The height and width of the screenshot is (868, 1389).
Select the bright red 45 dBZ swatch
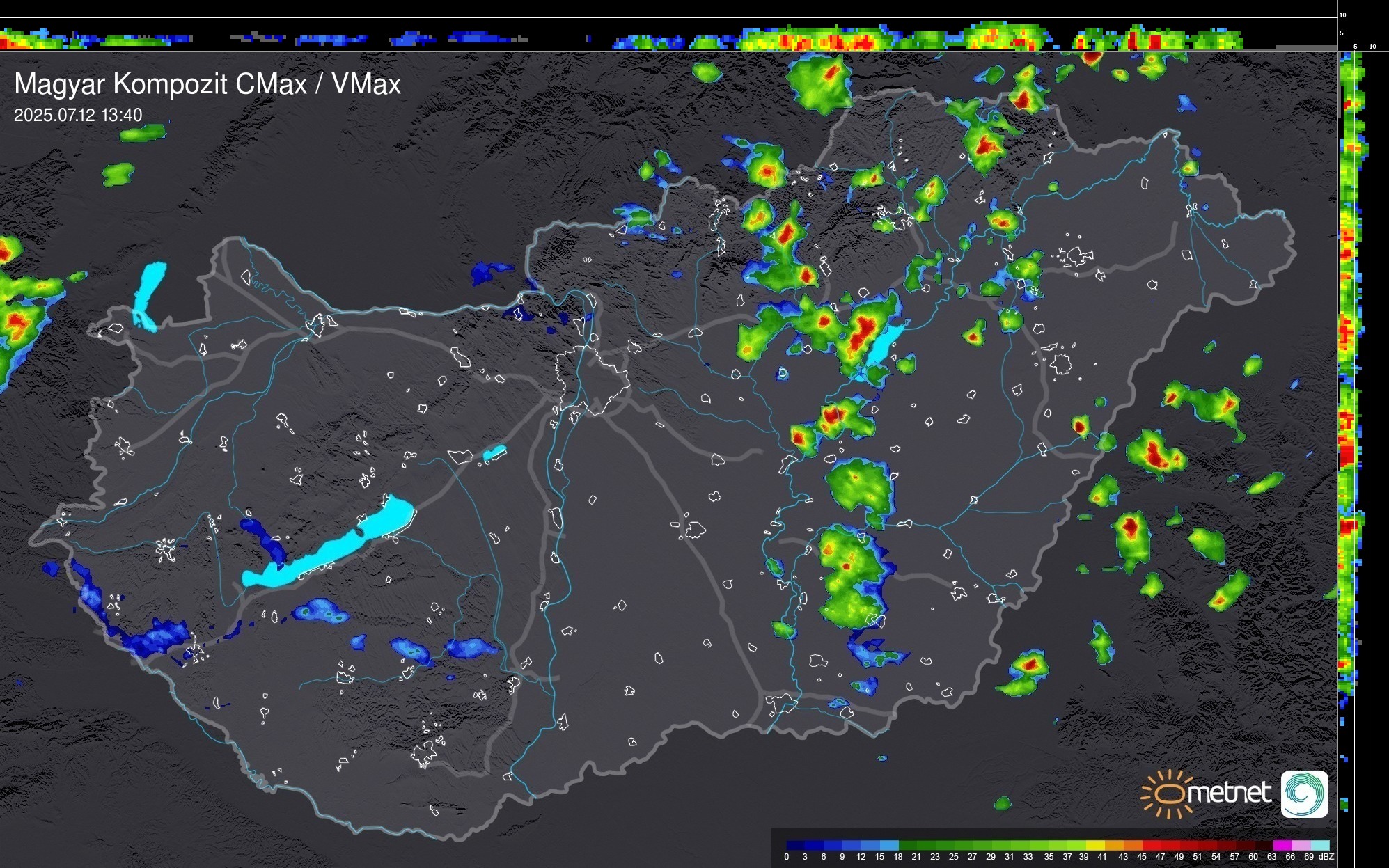(1151, 845)
